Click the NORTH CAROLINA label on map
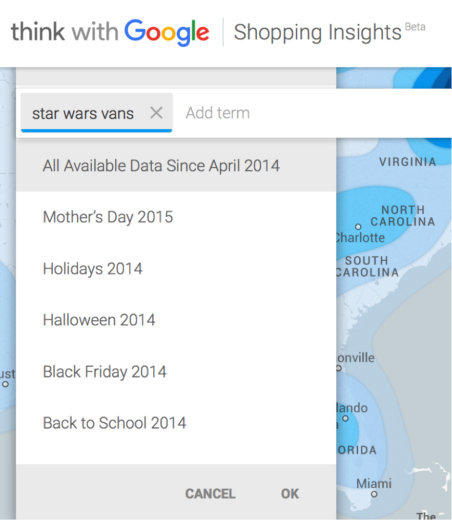Screen dimensions: 452x520 pos(403,216)
